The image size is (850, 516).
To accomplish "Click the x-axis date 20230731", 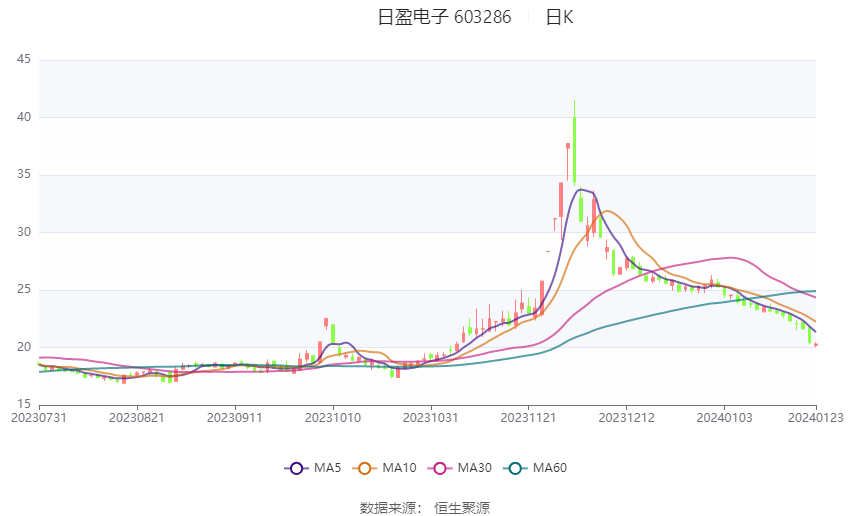I will click(x=39, y=418).
